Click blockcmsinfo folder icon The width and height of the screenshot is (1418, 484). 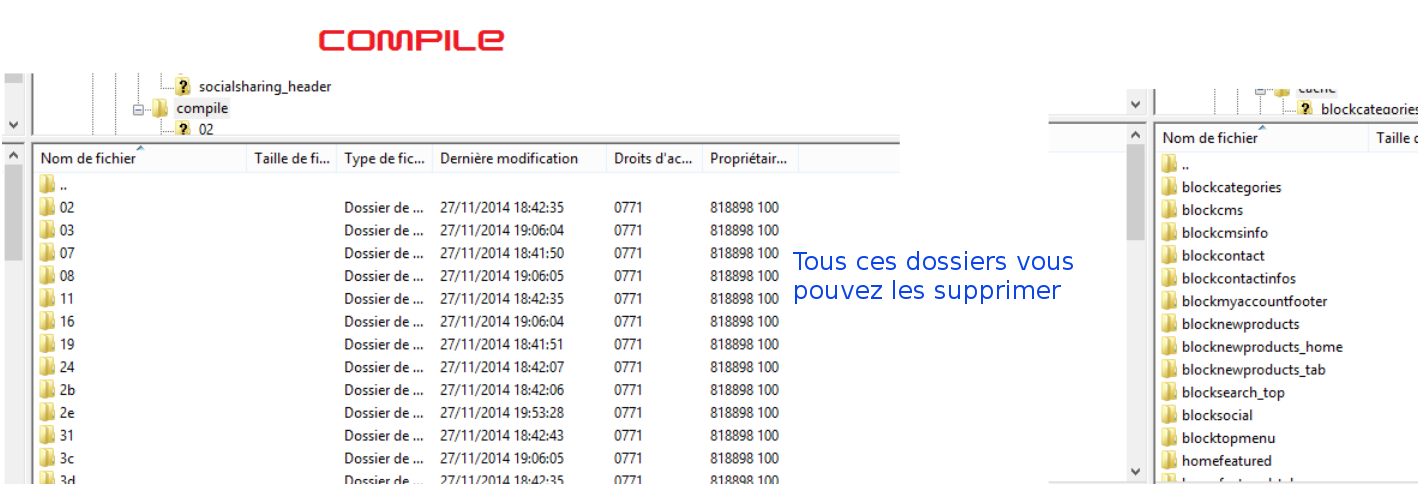coord(1169,233)
